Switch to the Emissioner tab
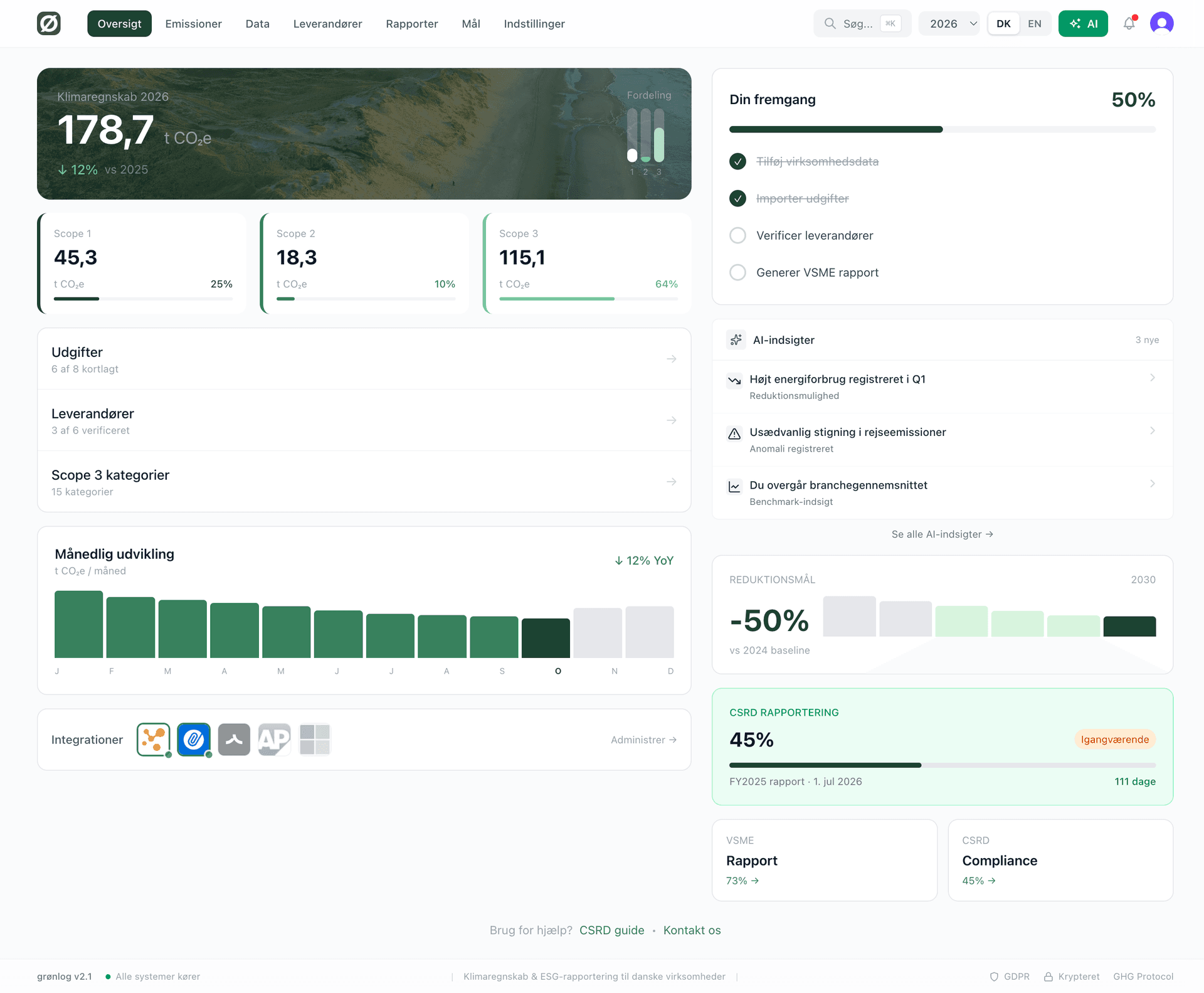 point(193,23)
